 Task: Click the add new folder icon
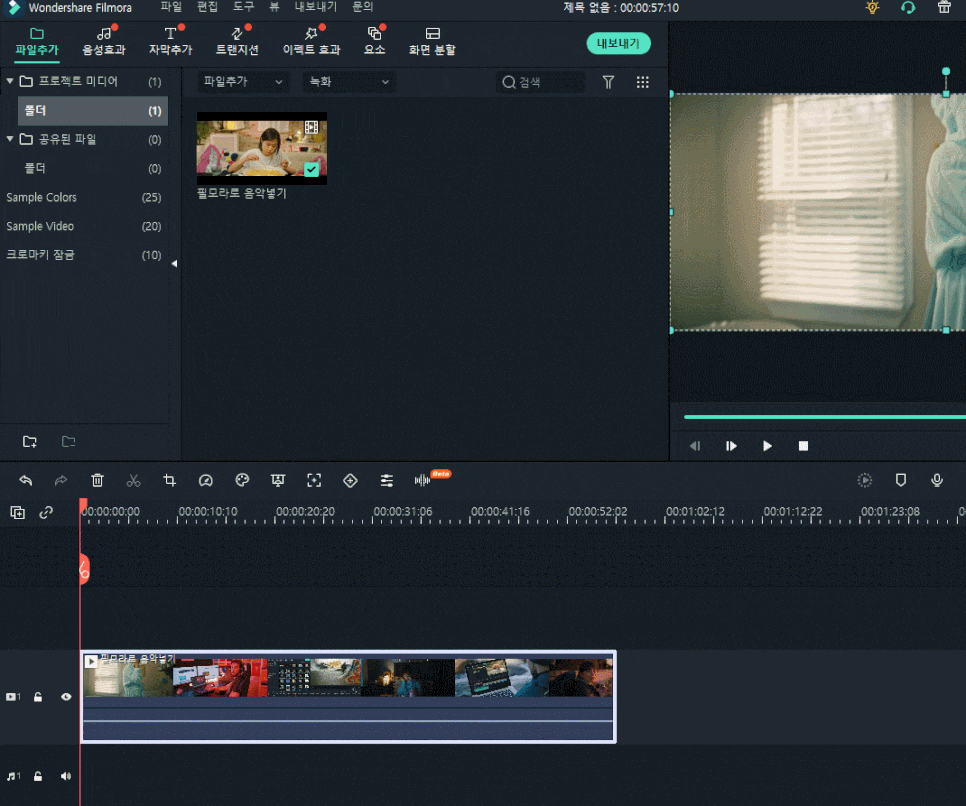pyautogui.click(x=30, y=441)
